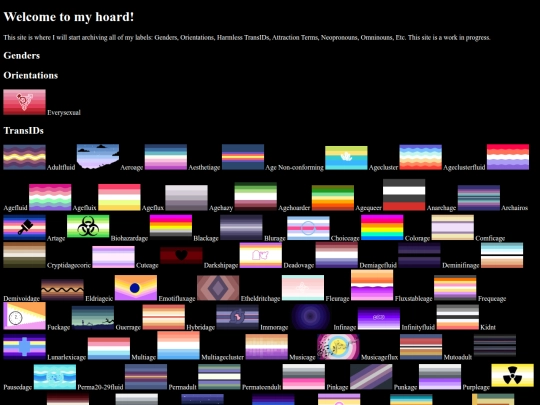The height and width of the screenshot is (405, 540).
Task: Click the 'Hybridage' label
Action: click(x=200, y=328)
